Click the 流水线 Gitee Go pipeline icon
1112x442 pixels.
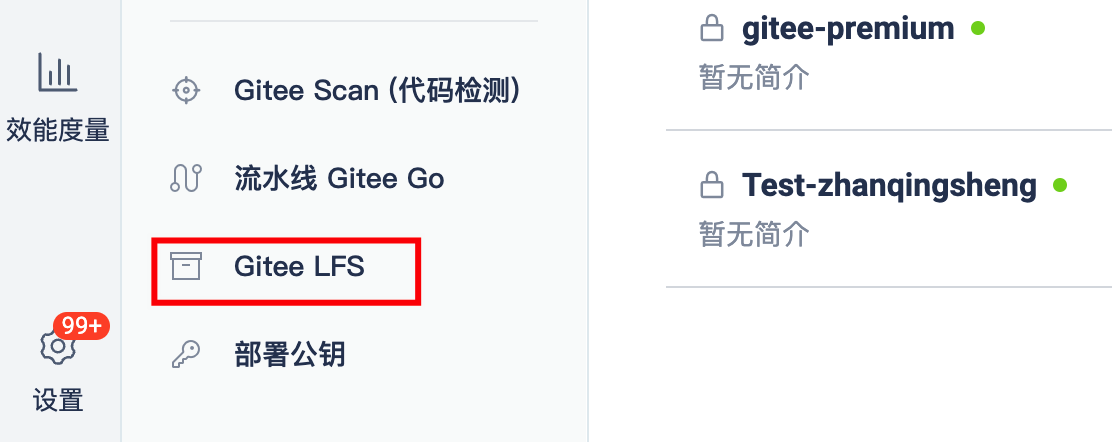186,178
